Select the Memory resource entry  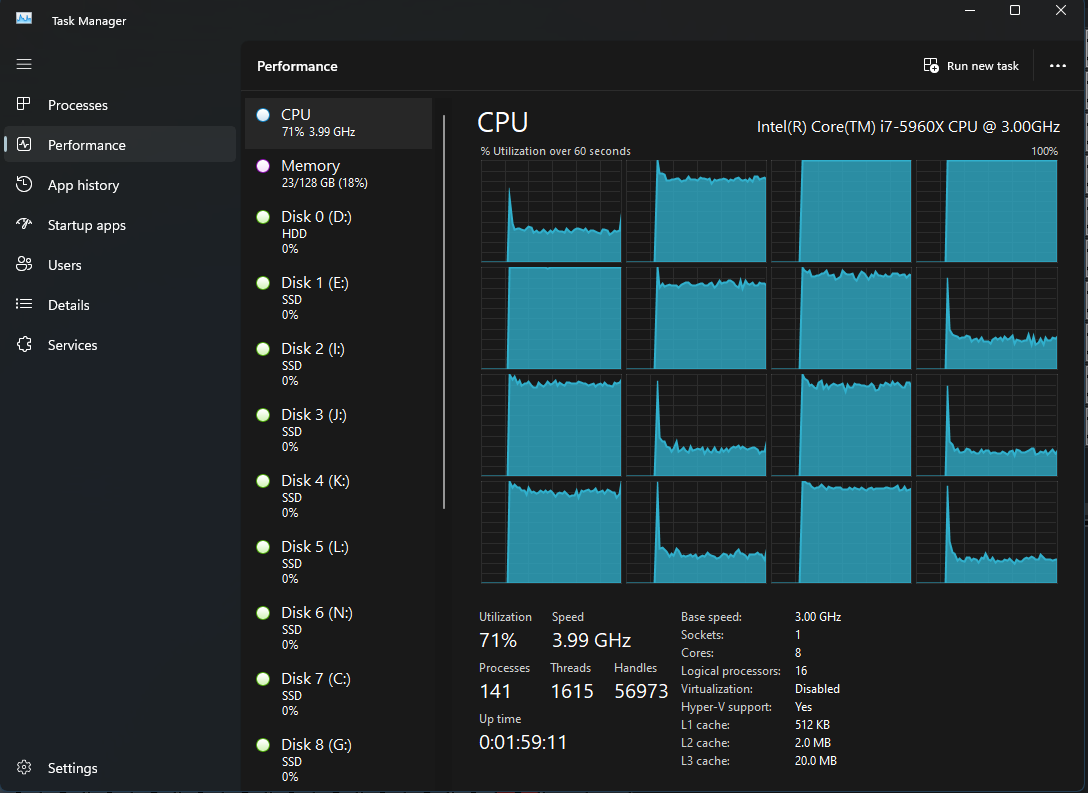pos(339,173)
